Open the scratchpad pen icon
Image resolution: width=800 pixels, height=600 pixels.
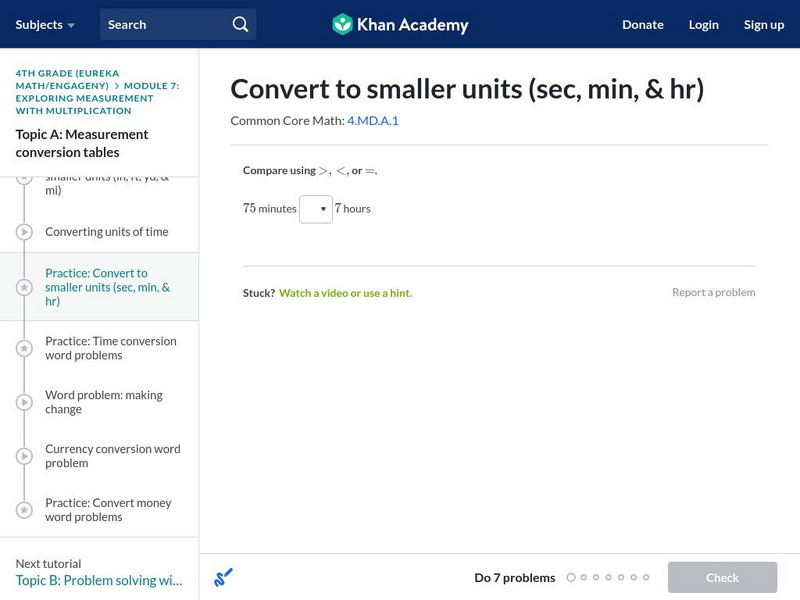point(223,575)
